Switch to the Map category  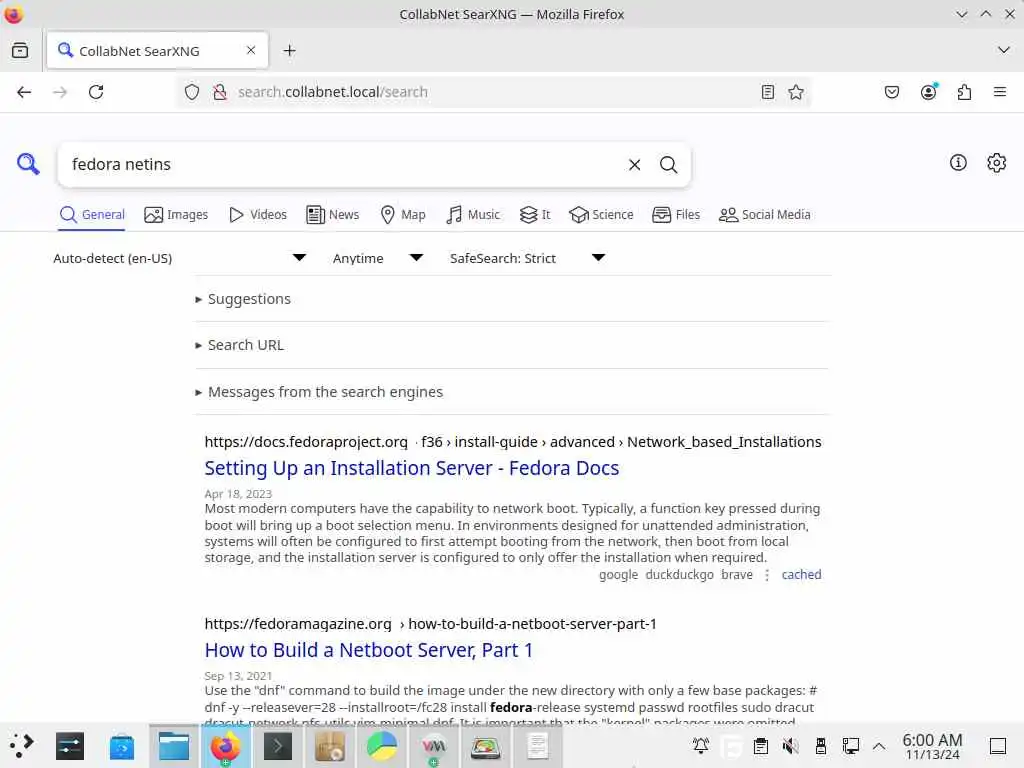(403, 215)
